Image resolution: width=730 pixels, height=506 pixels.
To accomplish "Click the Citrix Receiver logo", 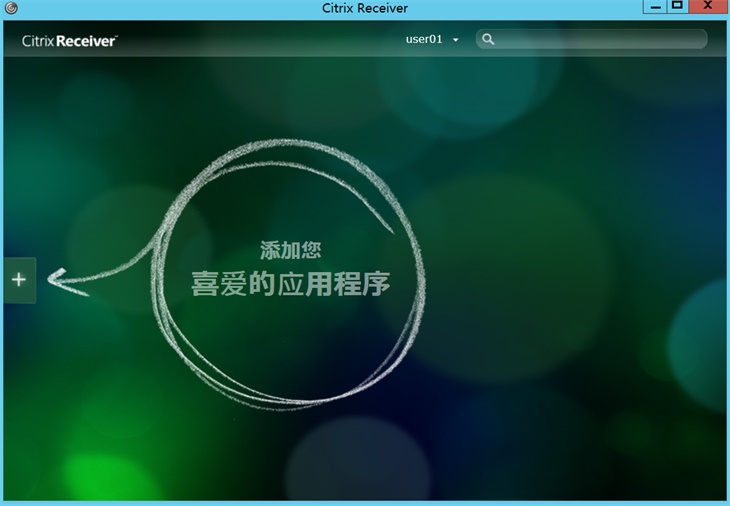I will [x=69, y=41].
